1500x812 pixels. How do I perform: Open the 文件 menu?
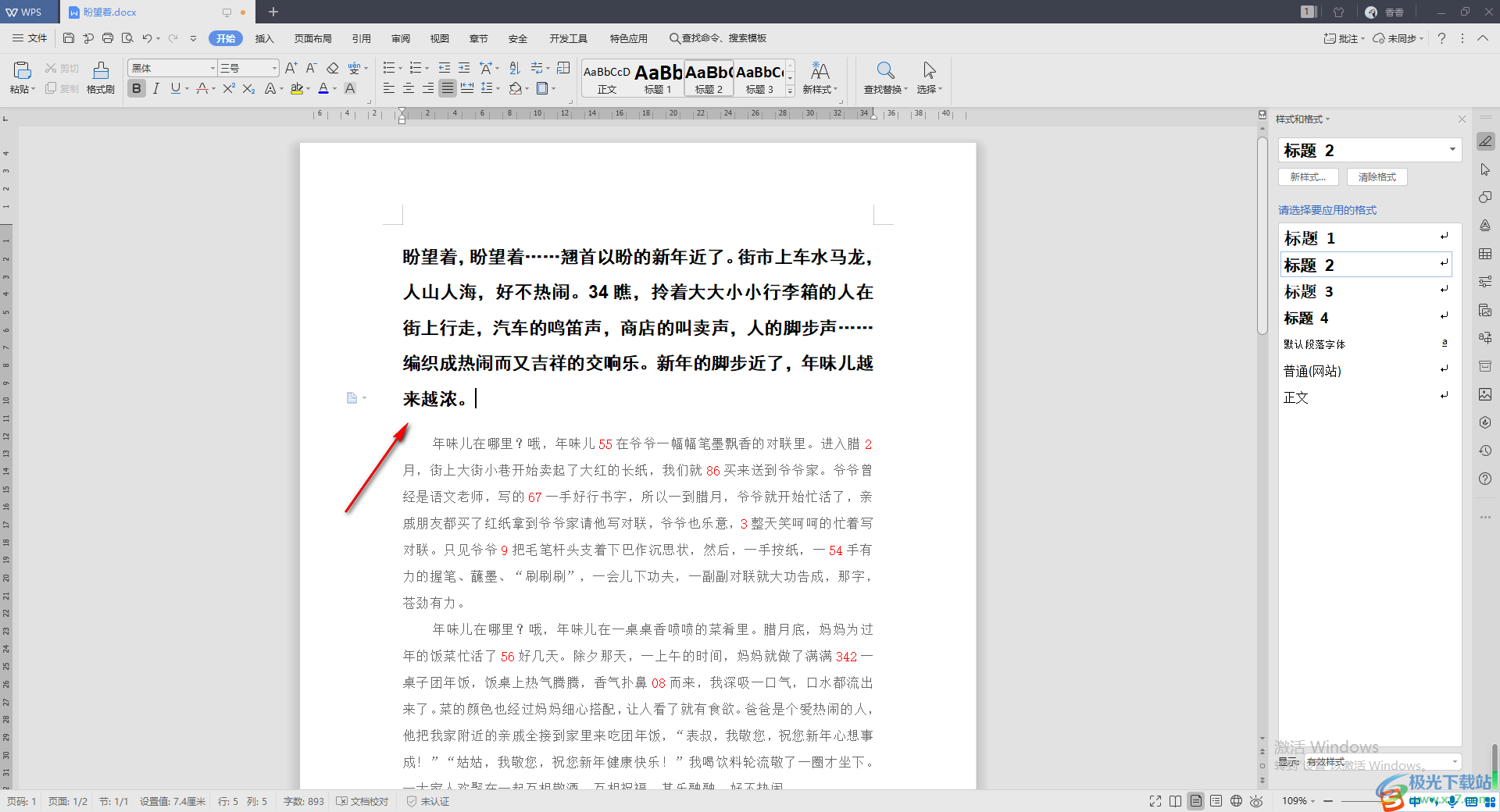[x=30, y=38]
